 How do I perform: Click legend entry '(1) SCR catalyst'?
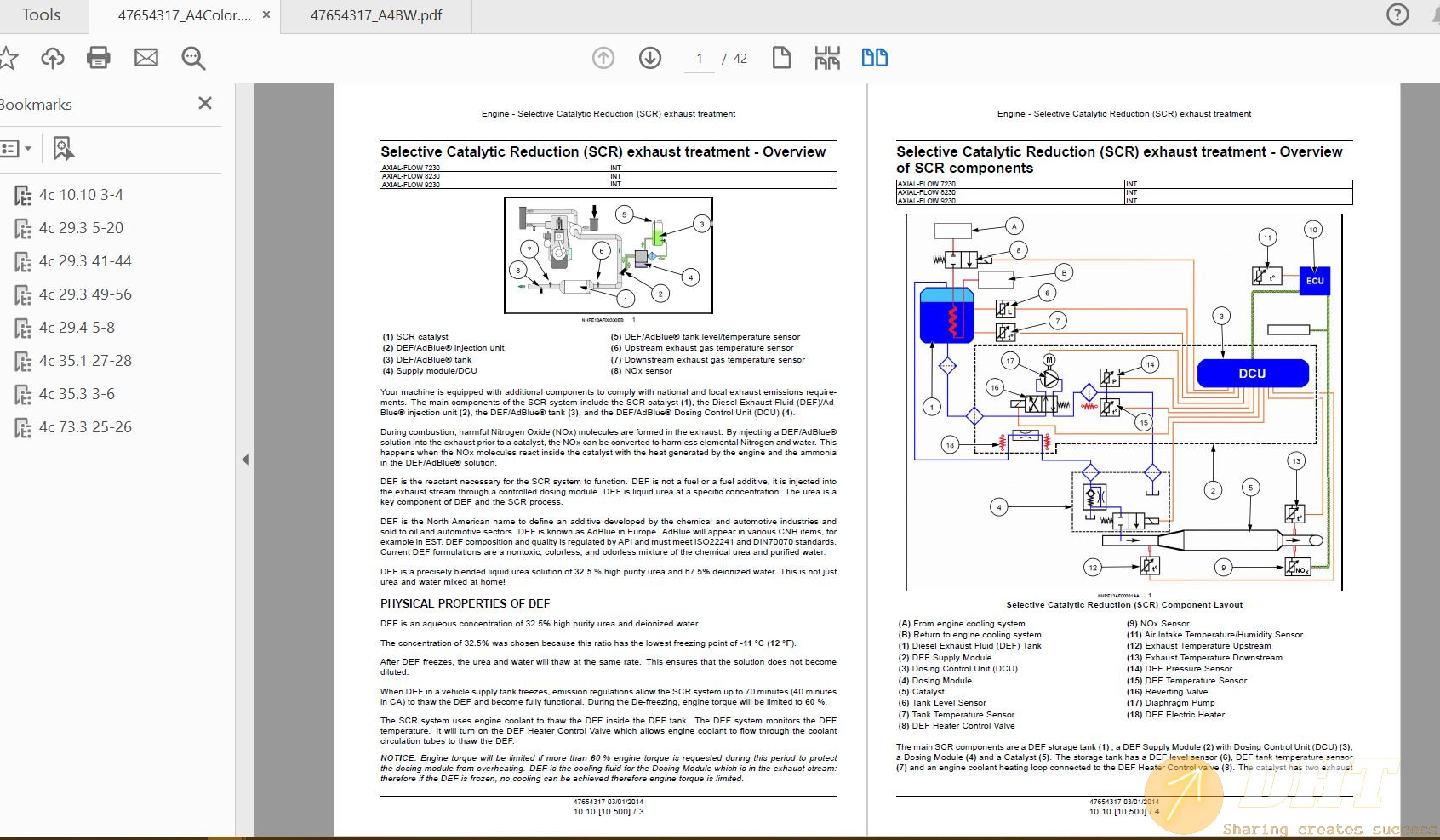(x=415, y=337)
